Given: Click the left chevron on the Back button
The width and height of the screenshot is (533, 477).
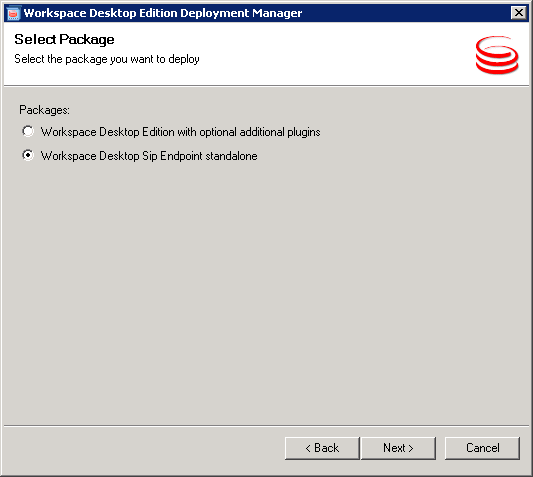Looking at the screenshot, I should click(308, 448).
